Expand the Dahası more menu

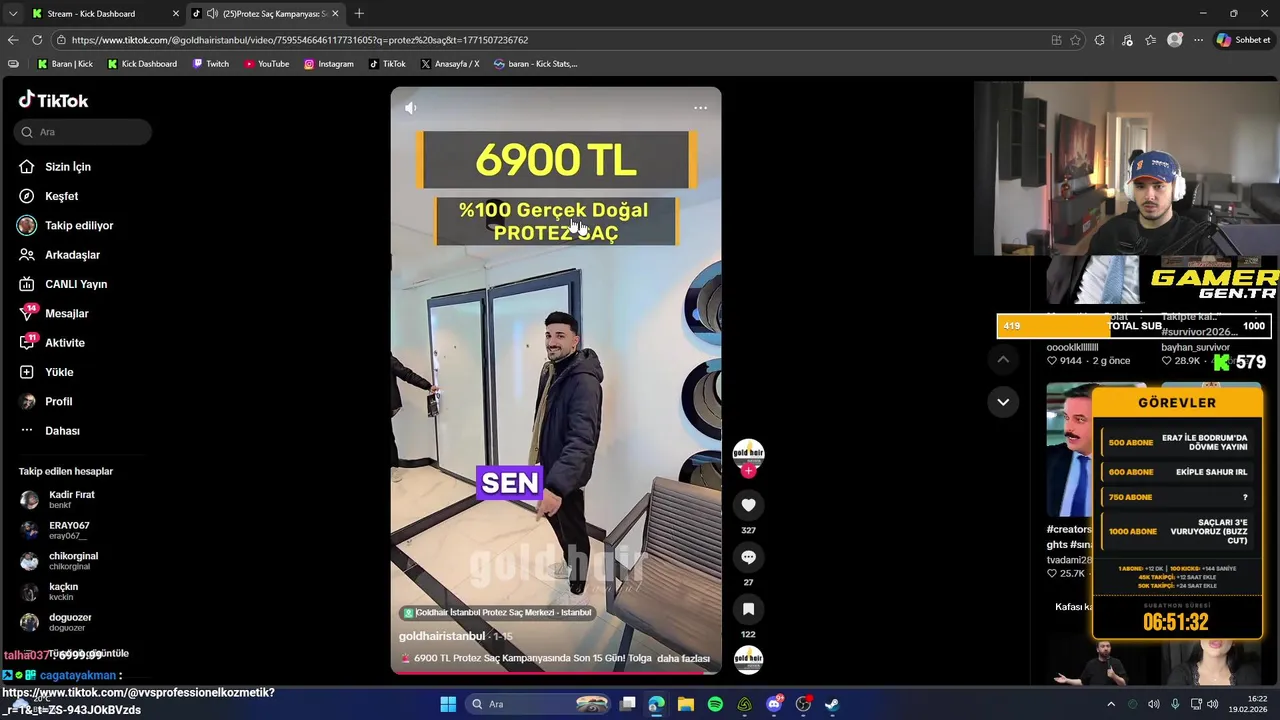(62, 431)
